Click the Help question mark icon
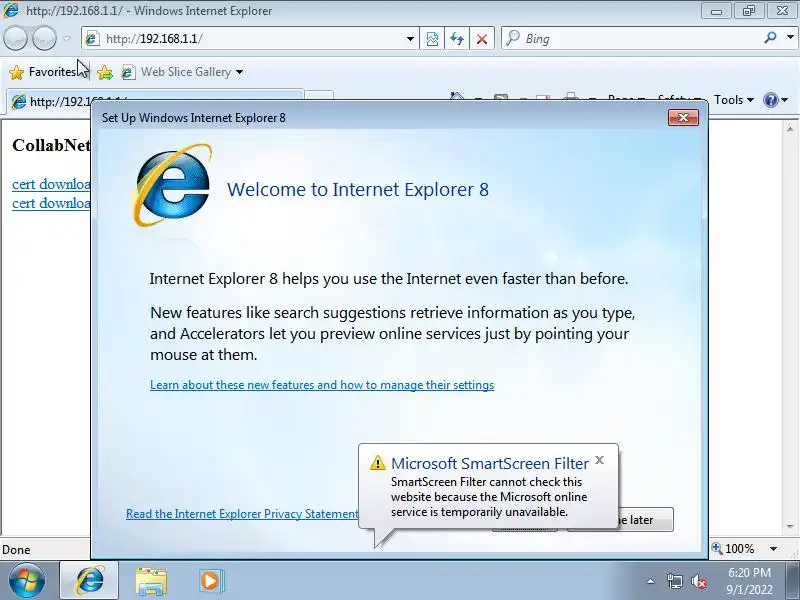The image size is (800, 600). click(770, 100)
